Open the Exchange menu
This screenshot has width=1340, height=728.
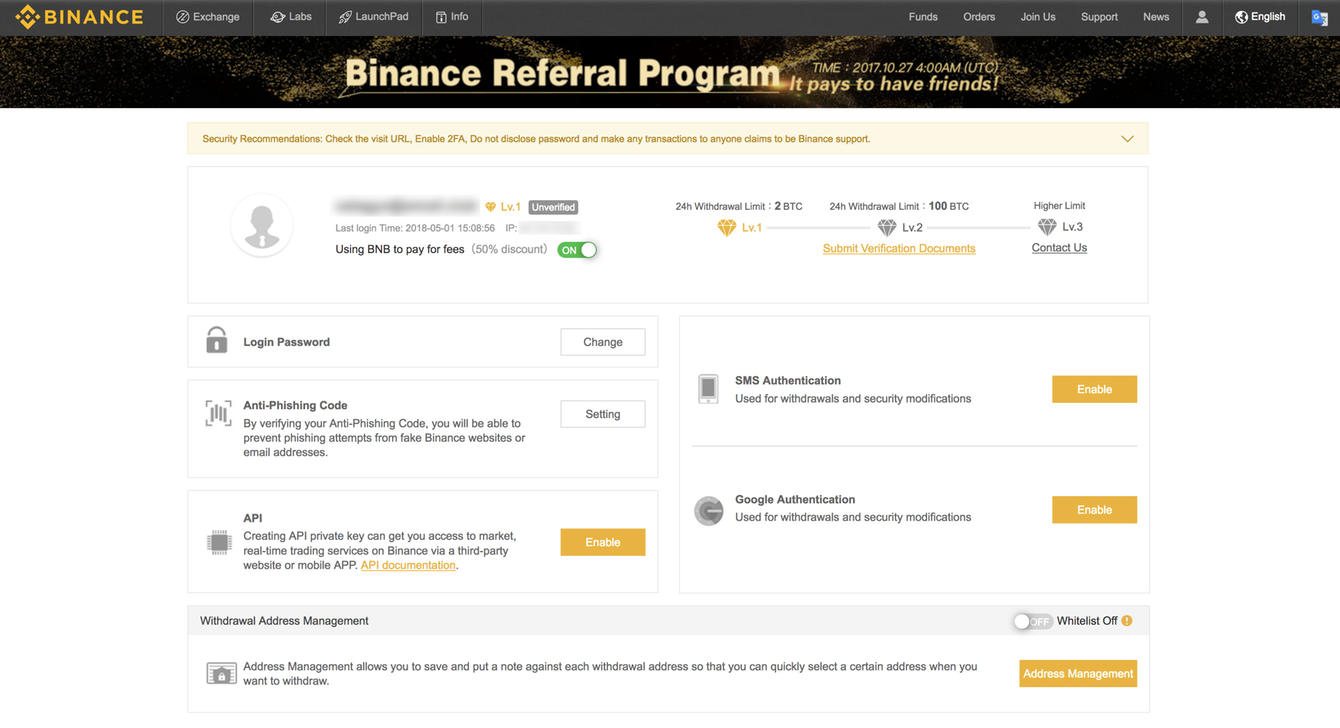click(x=208, y=17)
